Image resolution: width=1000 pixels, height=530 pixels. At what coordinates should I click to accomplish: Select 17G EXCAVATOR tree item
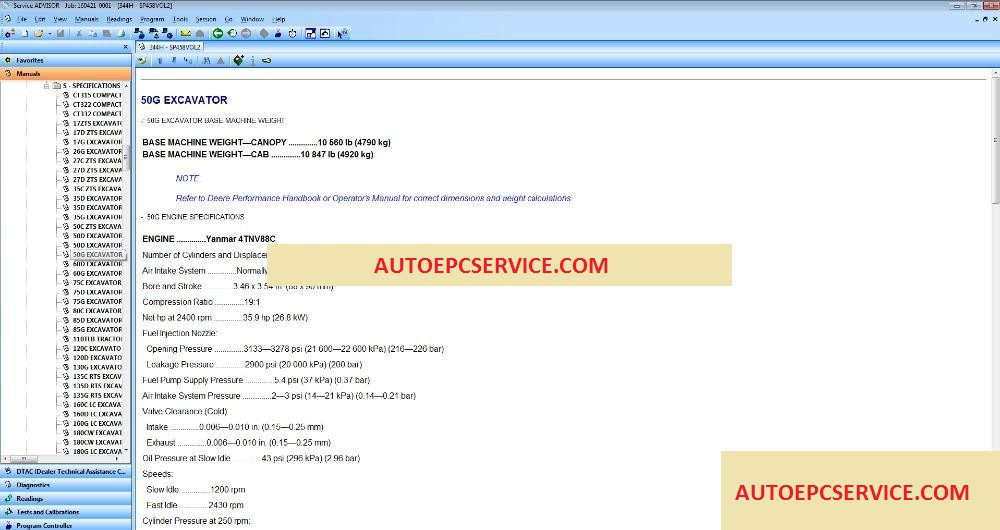pos(97,142)
